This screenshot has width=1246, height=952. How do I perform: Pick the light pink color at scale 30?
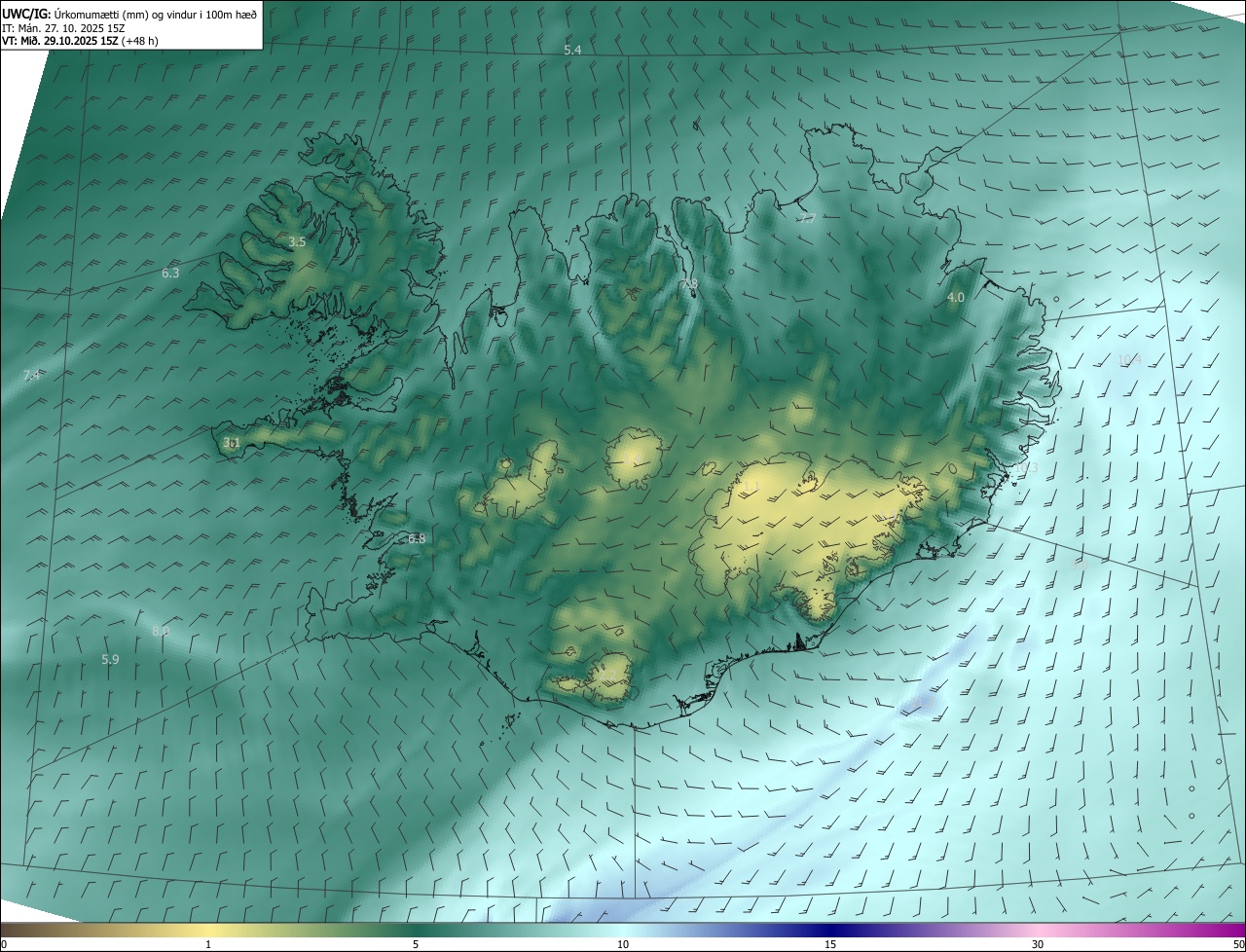1038,930
